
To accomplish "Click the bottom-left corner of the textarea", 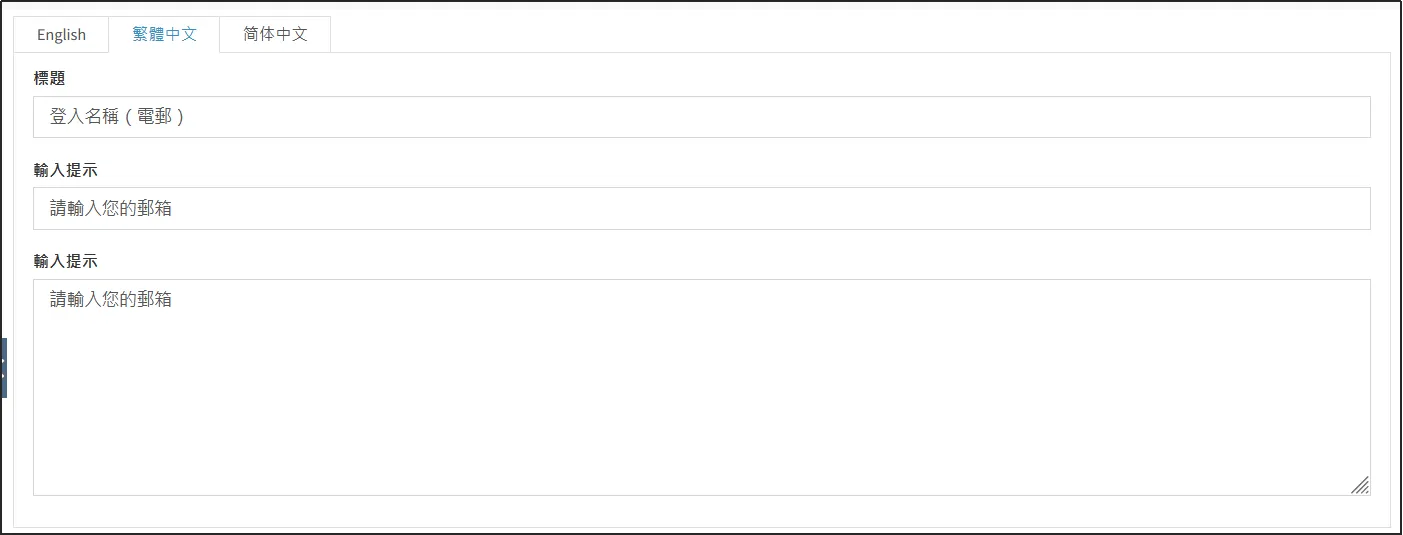I will tap(40, 489).
